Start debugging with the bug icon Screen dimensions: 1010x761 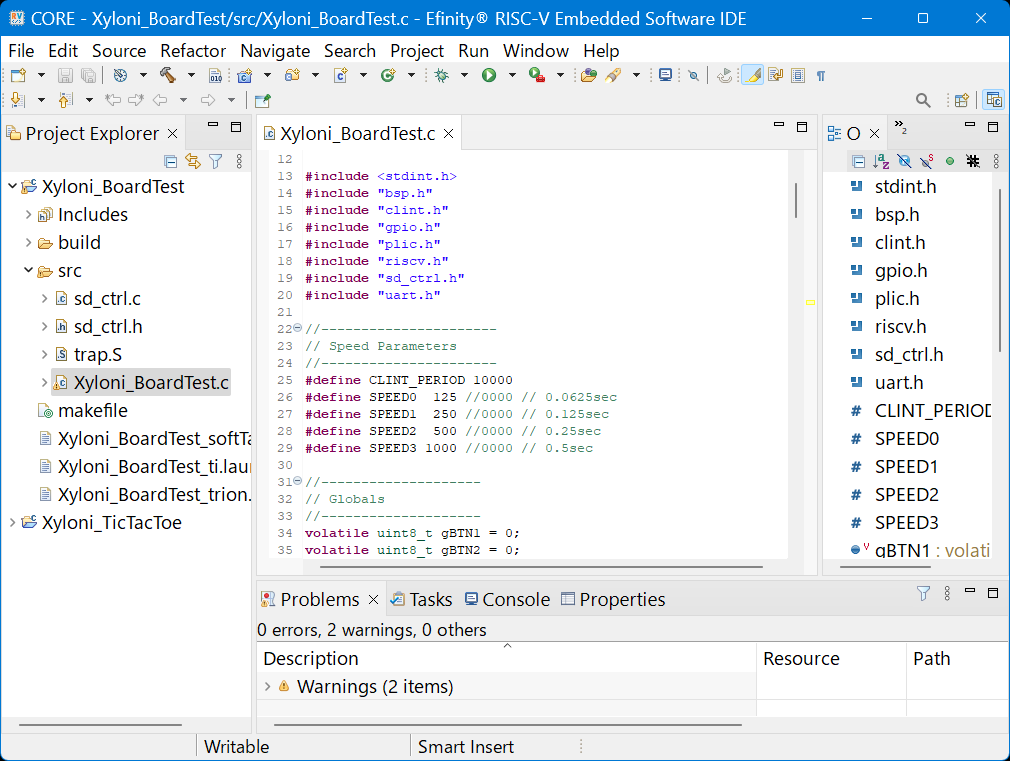(x=441, y=75)
